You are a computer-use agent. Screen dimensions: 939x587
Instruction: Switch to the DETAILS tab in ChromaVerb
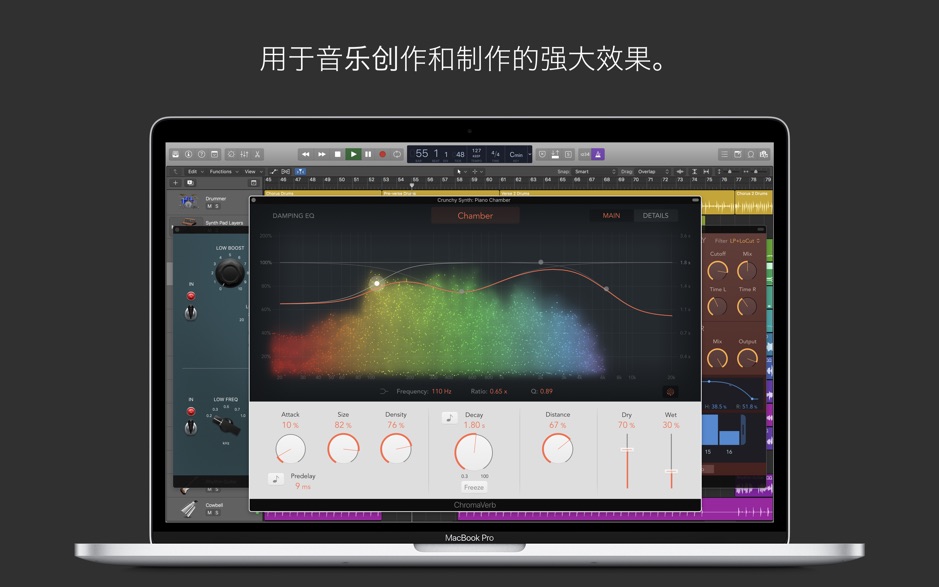tap(656, 215)
